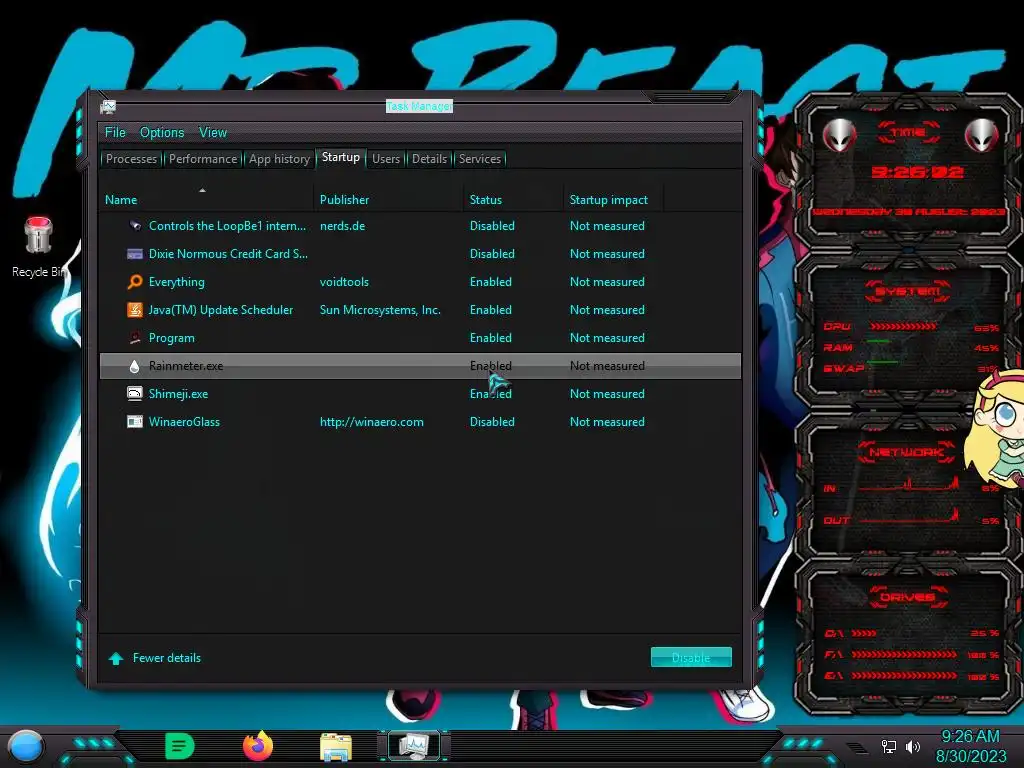Click the Network widget header

click(x=906, y=452)
